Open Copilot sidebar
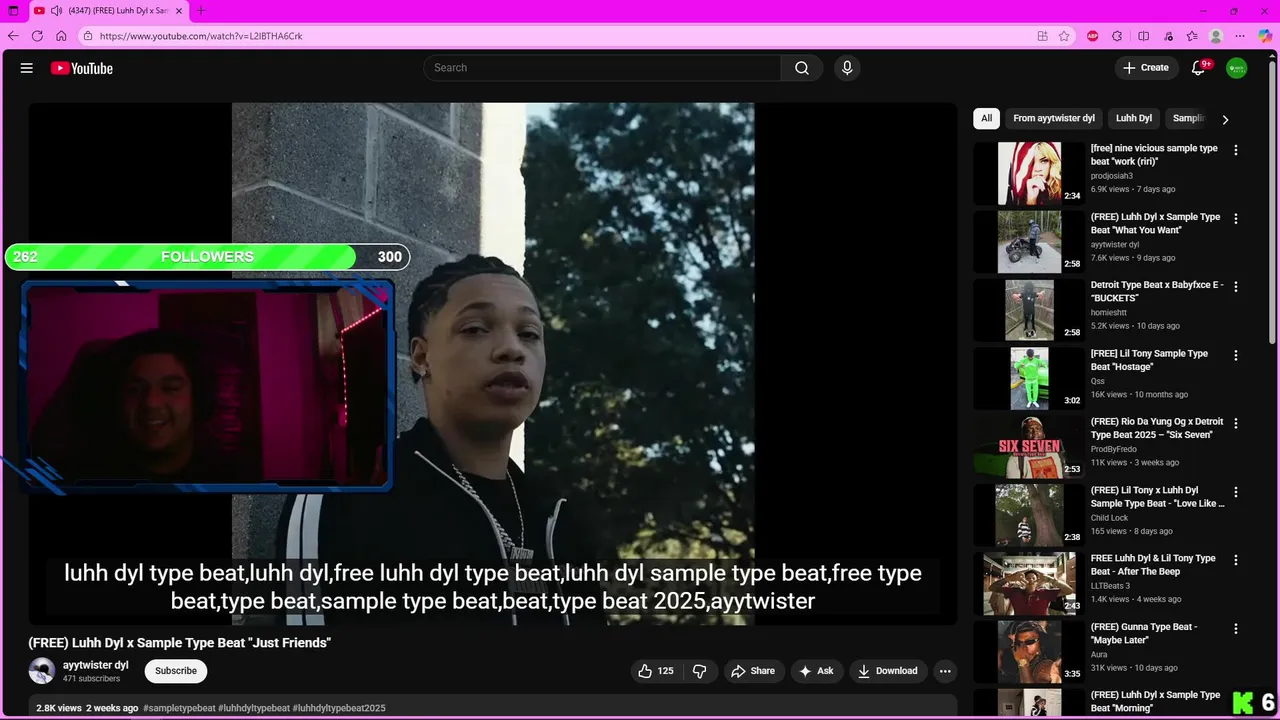Viewport: 1280px width, 720px height. (1265, 36)
